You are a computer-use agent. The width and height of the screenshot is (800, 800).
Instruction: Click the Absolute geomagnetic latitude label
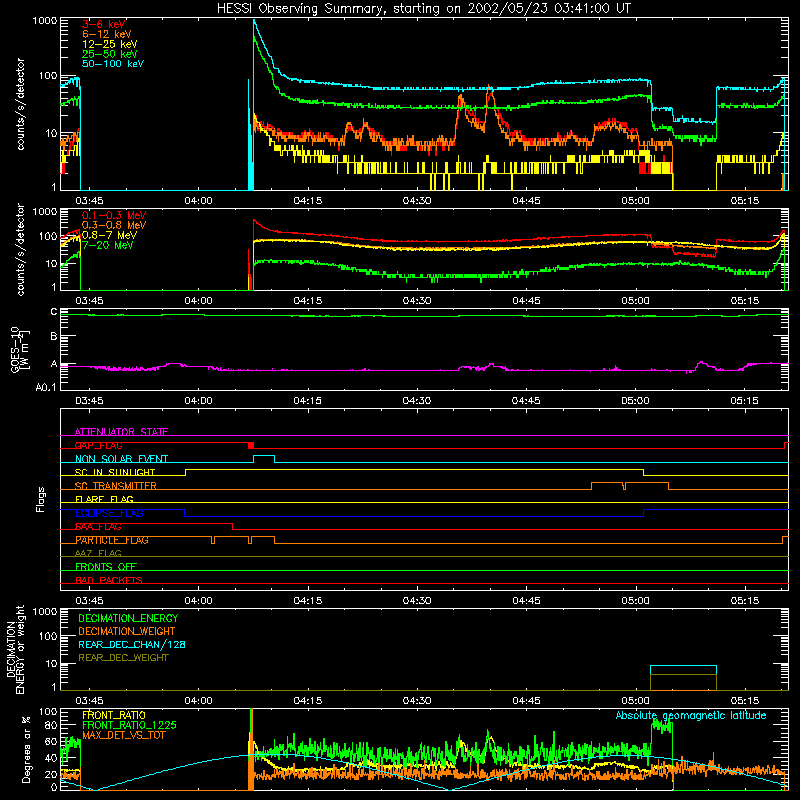click(x=691, y=715)
